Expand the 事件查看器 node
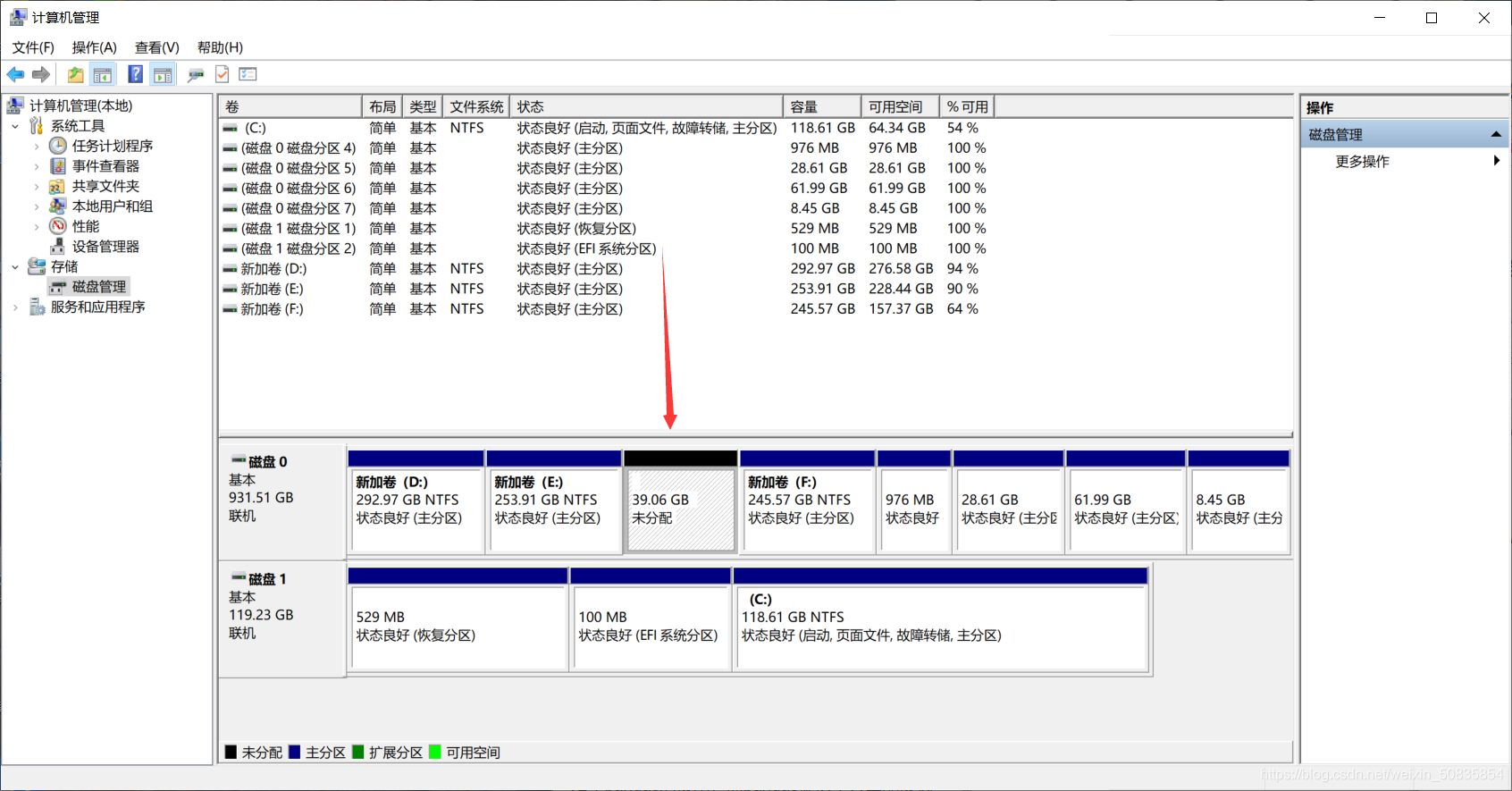The image size is (1512, 791). click(x=37, y=166)
